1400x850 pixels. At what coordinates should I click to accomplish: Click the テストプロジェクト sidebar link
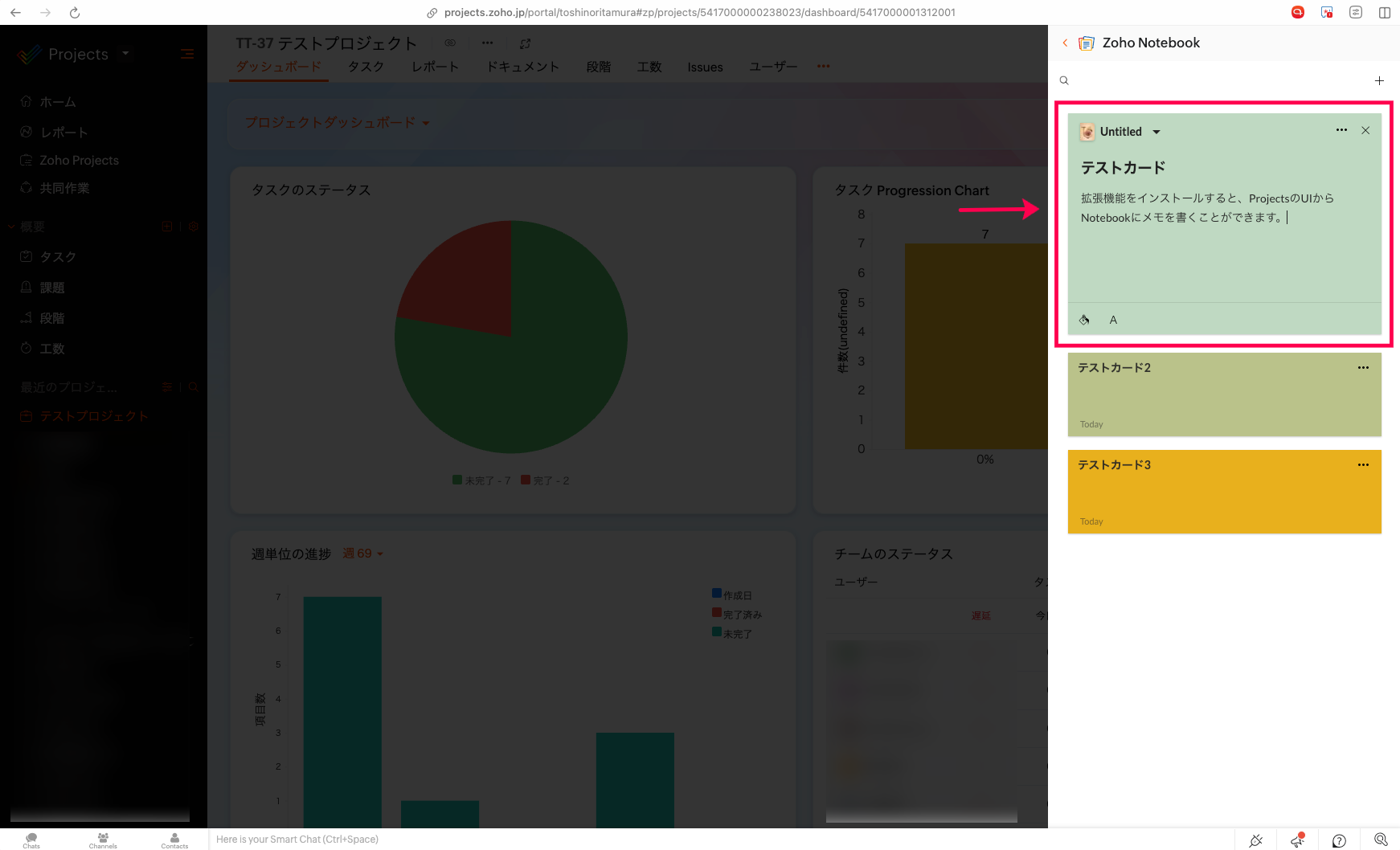pos(94,416)
